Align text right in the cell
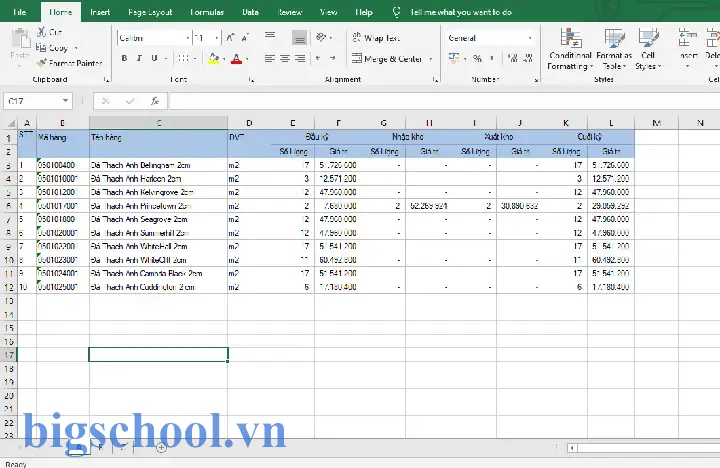The height and width of the screenshot is (468, 720). (x=300, y=58)
